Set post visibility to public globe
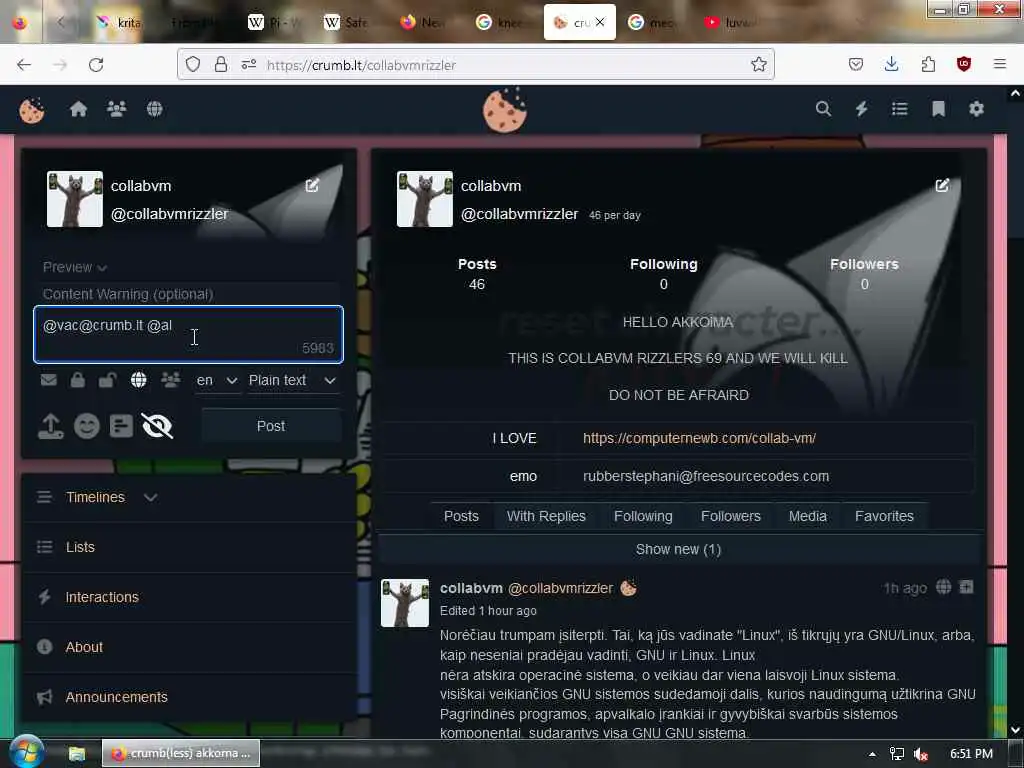Viewport: 1024px width, 768px height. [138, 379]
